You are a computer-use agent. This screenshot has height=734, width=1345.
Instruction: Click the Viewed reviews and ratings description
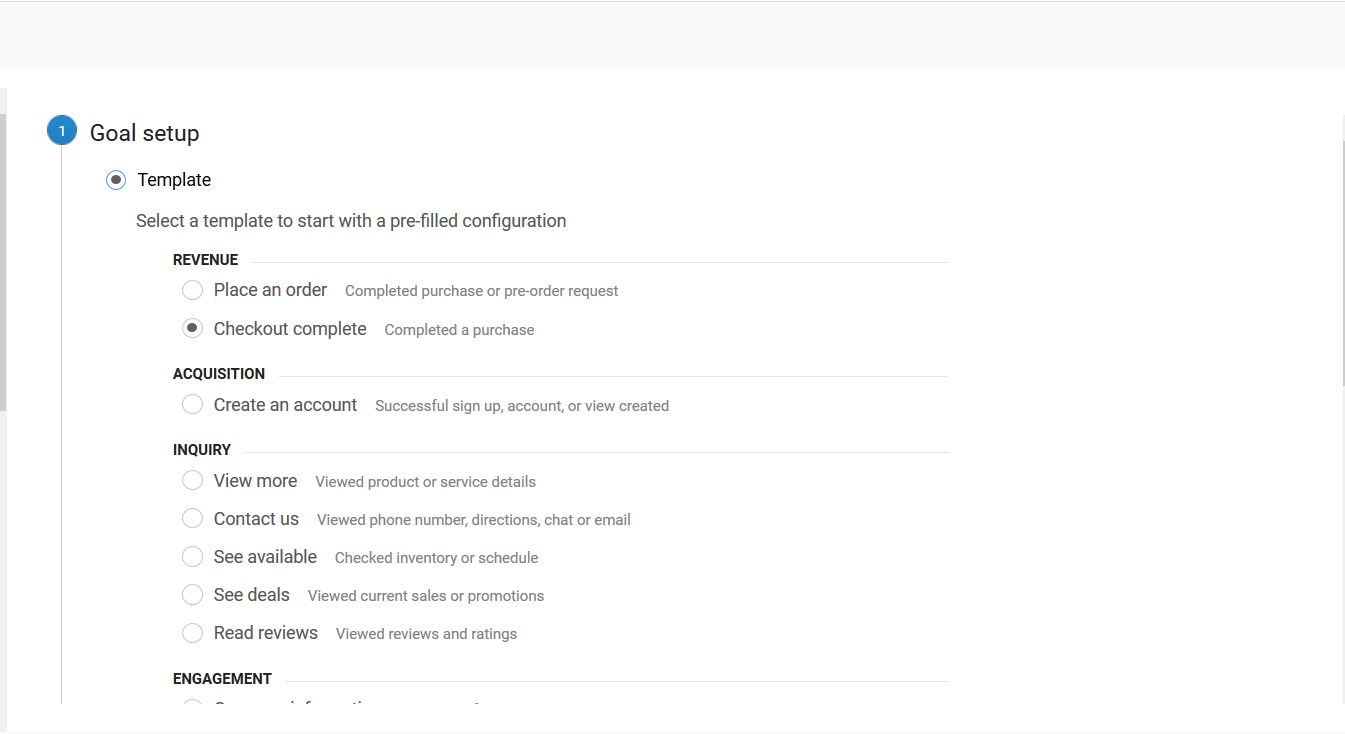pos(426,633)
